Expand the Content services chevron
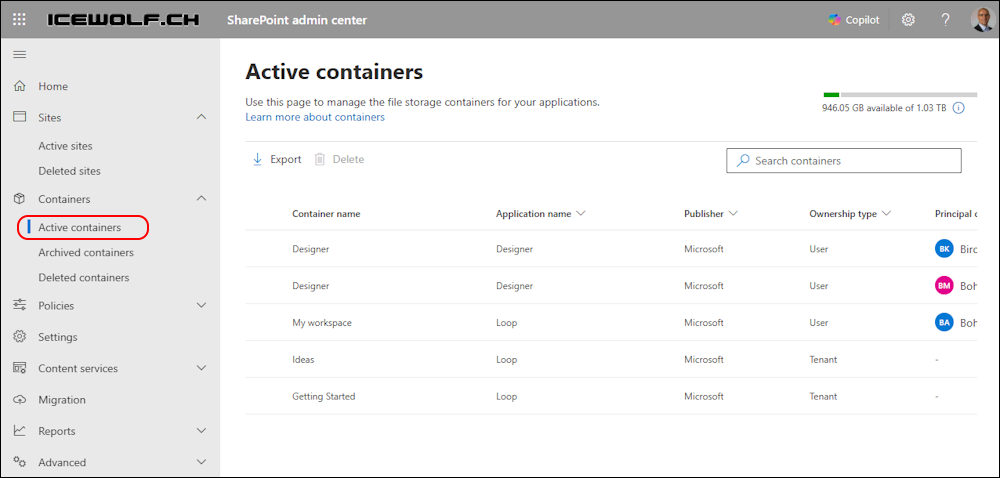Viewport: 1000px width, 478px height. [x=202, y=368]
